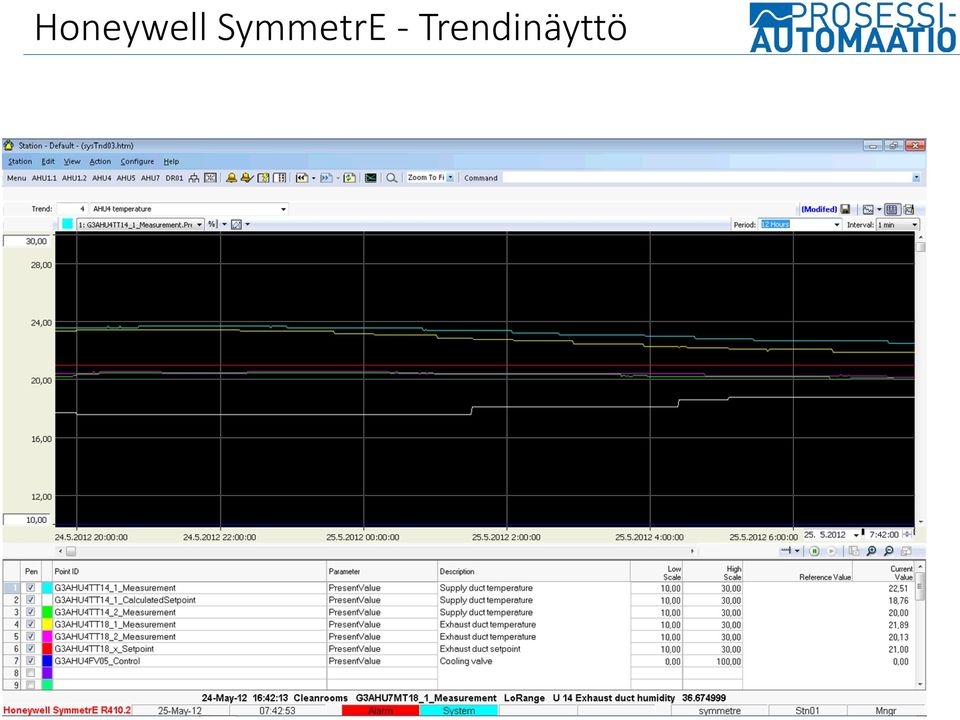The width and height of the screenshot is (960, 720).
Task: Navigate to AHU1.2 display
Action: 74,178
